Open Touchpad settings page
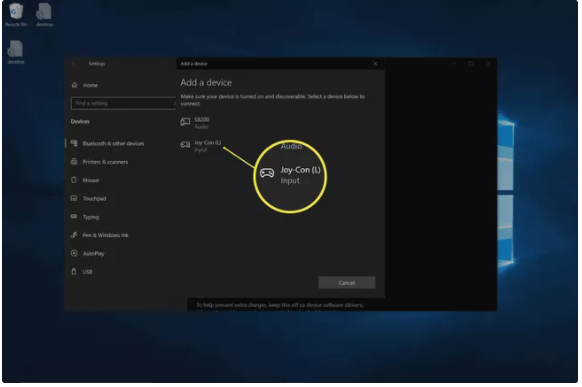Viewport: 582px width, 387px height. 94,199
